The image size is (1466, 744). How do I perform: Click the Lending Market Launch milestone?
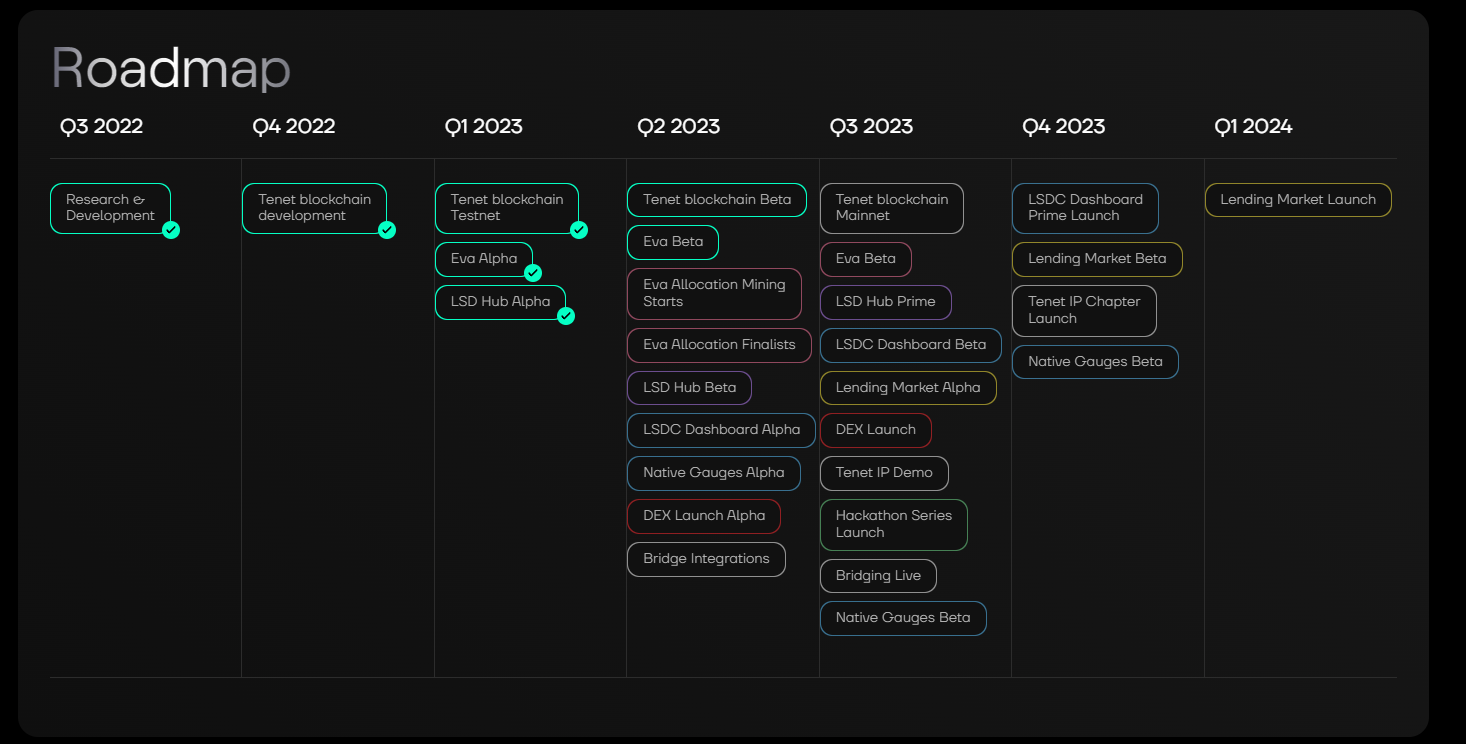1297,200
